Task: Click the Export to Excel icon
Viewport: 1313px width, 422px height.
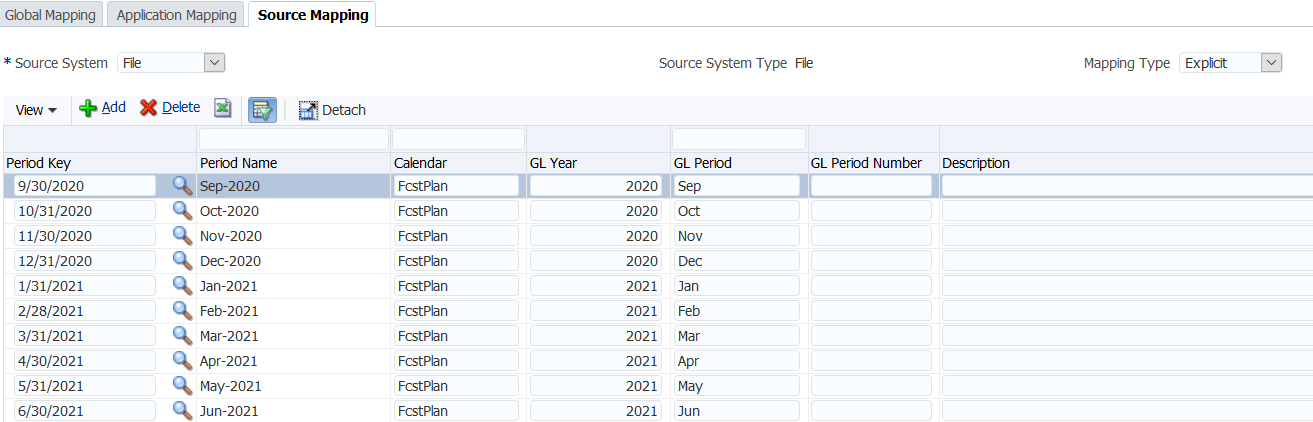Action: click(x=223, y=109)
